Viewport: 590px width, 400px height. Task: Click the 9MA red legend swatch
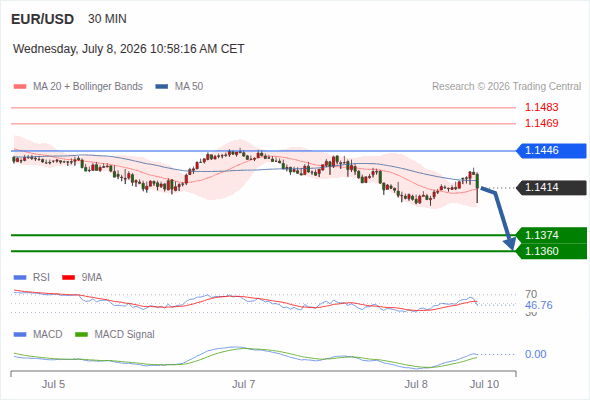coord(68,278)
